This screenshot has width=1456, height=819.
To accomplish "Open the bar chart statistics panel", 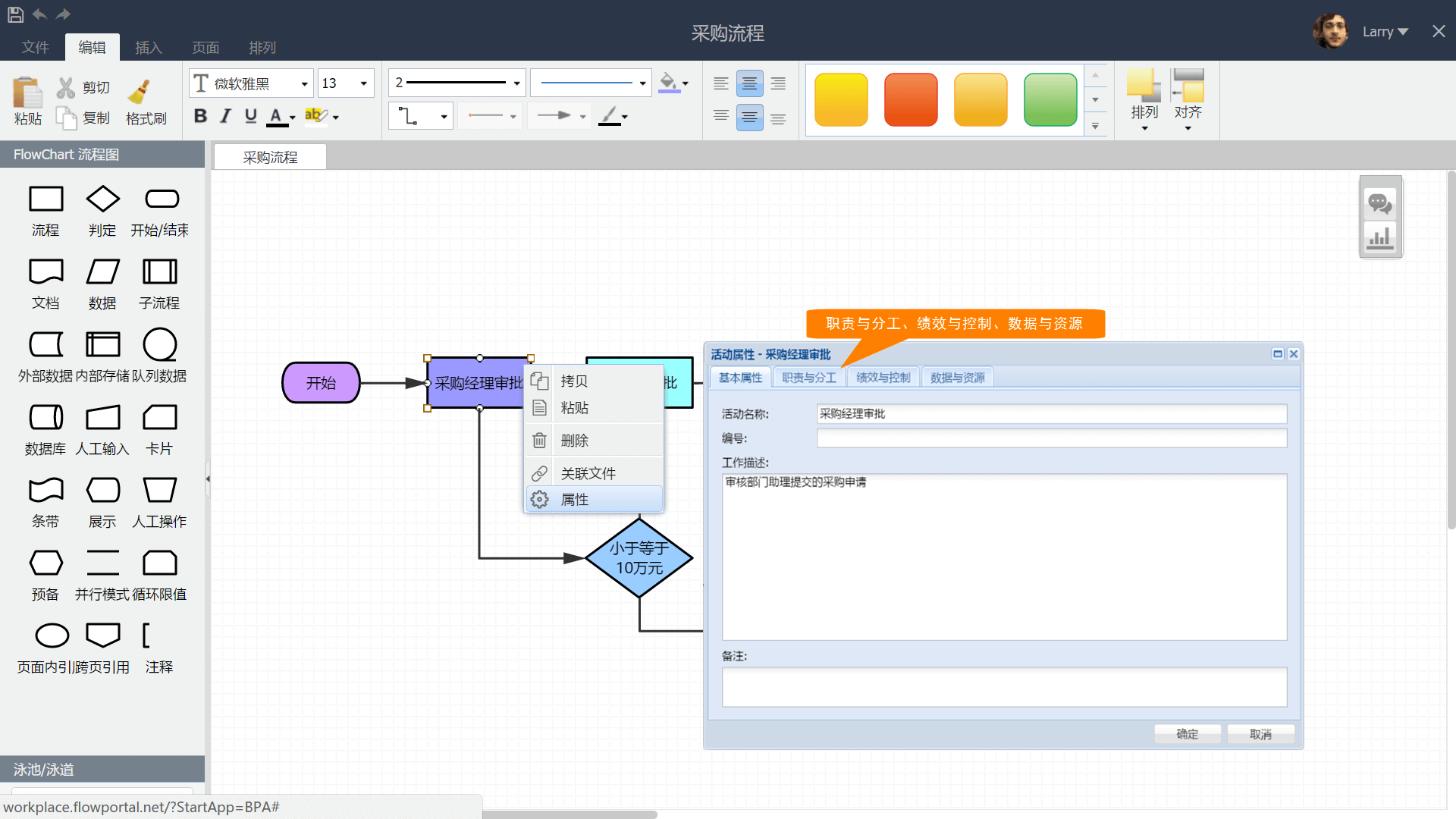I will tap(1379, 238).
